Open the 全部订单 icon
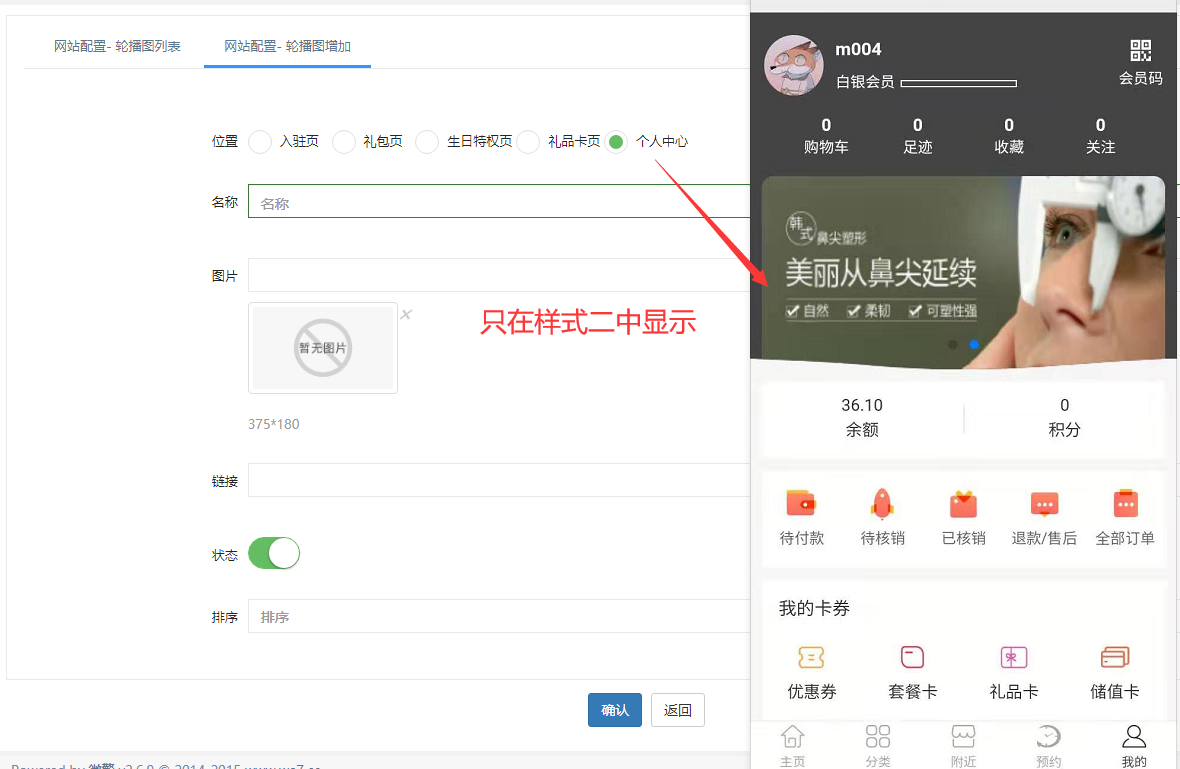The image size is (1180, 769). [1125, 503]
